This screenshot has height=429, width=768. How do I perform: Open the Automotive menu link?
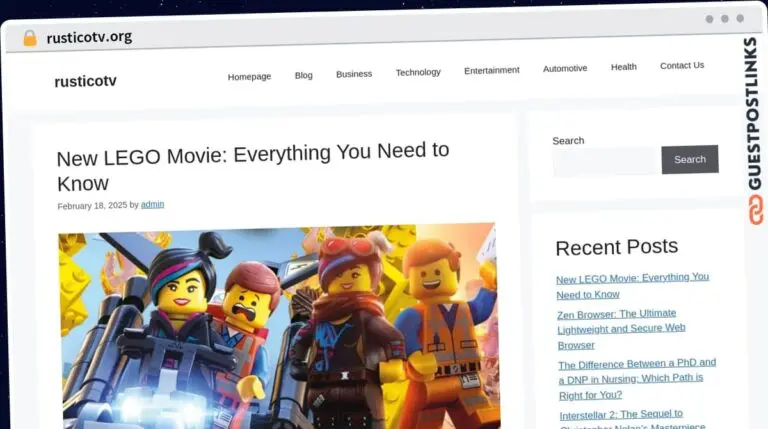coord(565,69)
